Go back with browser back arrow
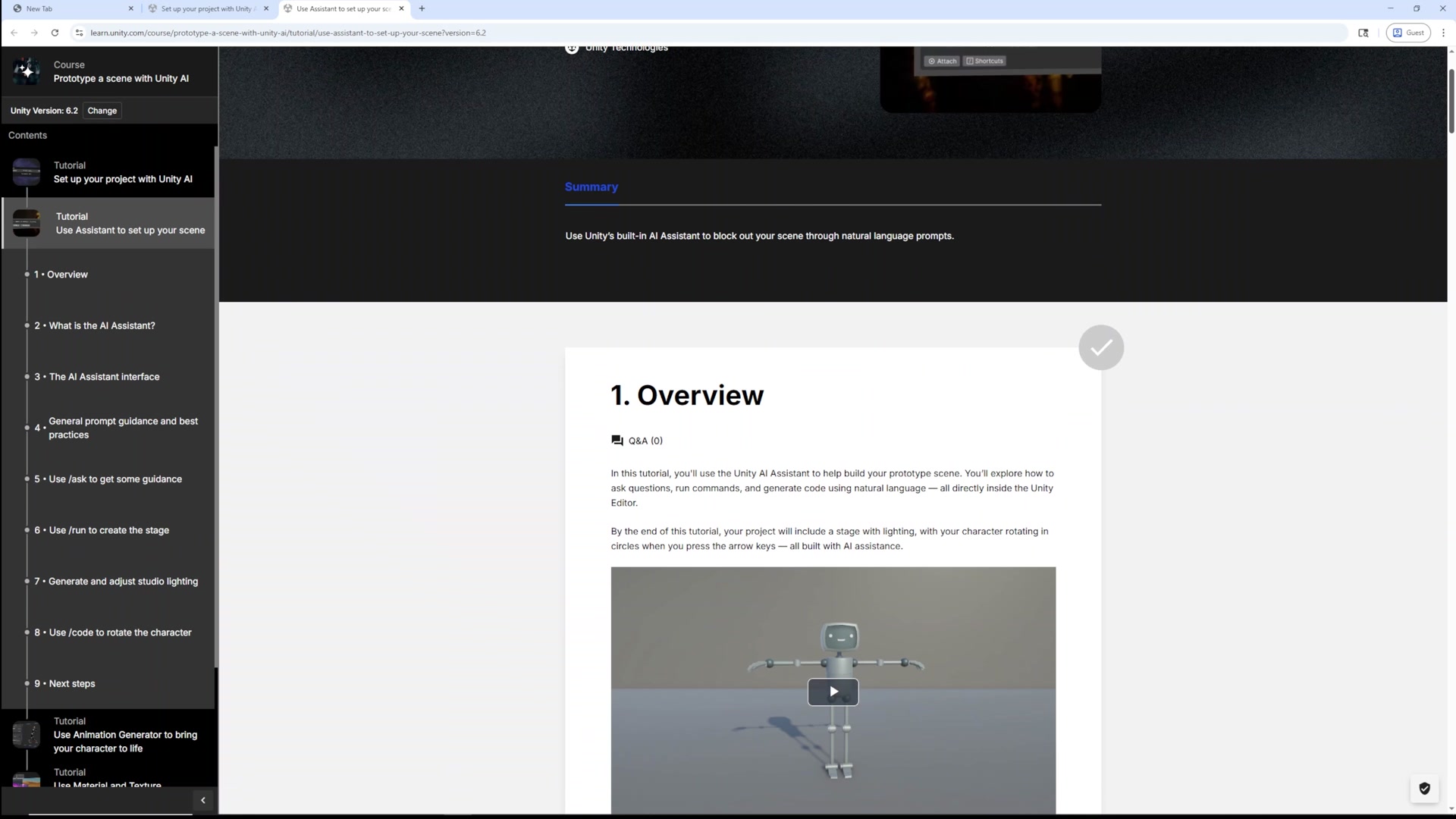 click(x=14, y=33)
